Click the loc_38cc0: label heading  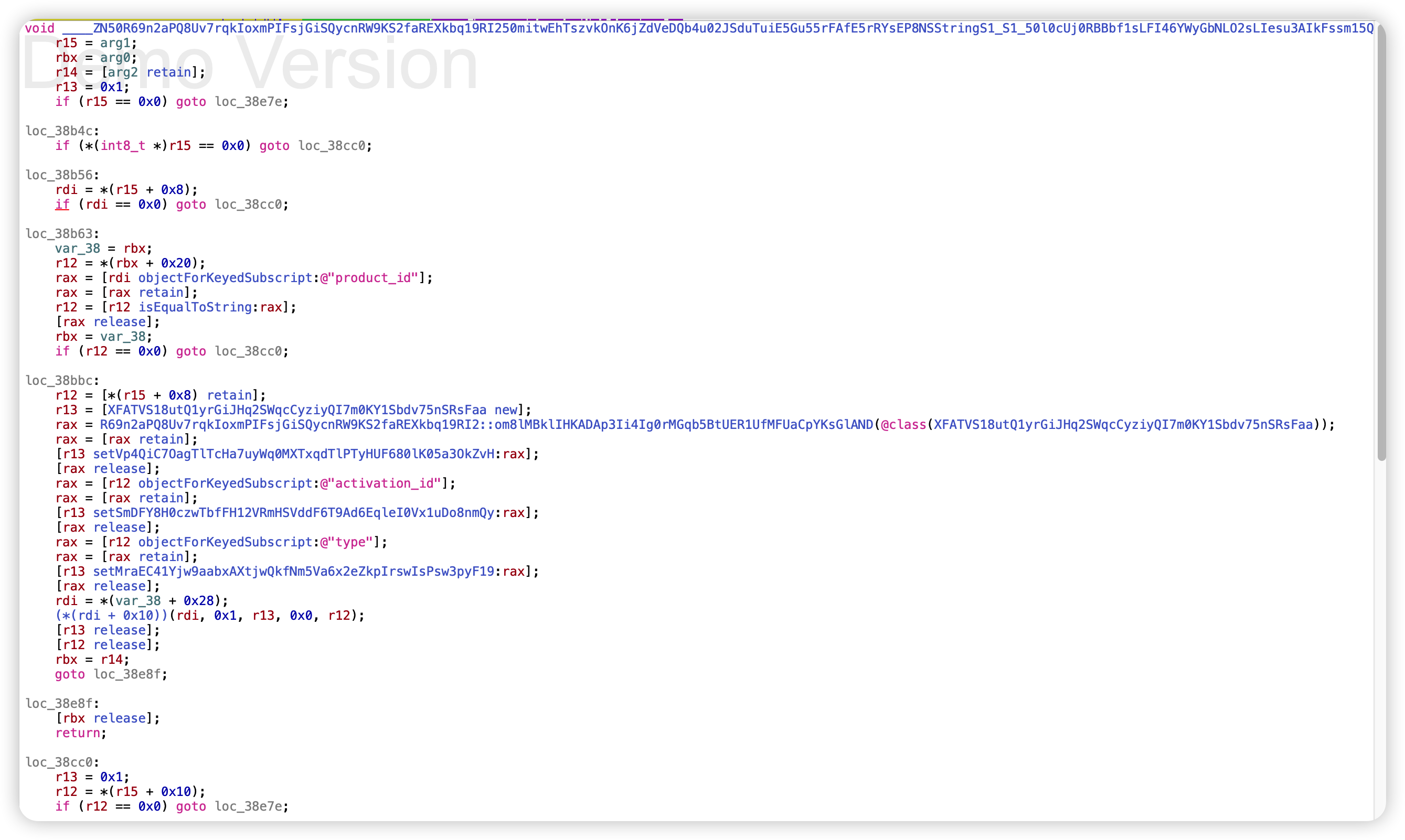click(59, 762)
